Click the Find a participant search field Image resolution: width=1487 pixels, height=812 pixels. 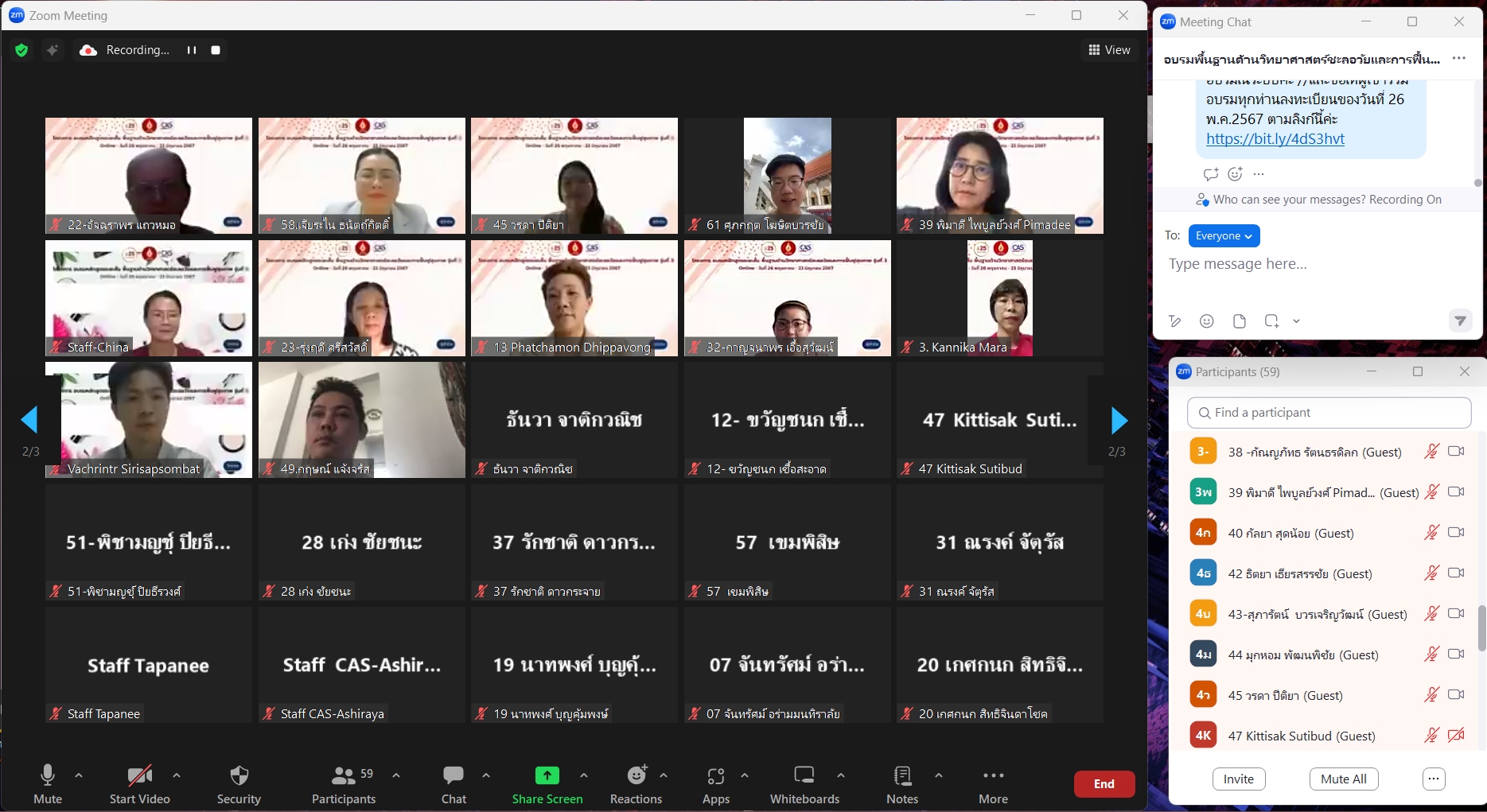1329,413
